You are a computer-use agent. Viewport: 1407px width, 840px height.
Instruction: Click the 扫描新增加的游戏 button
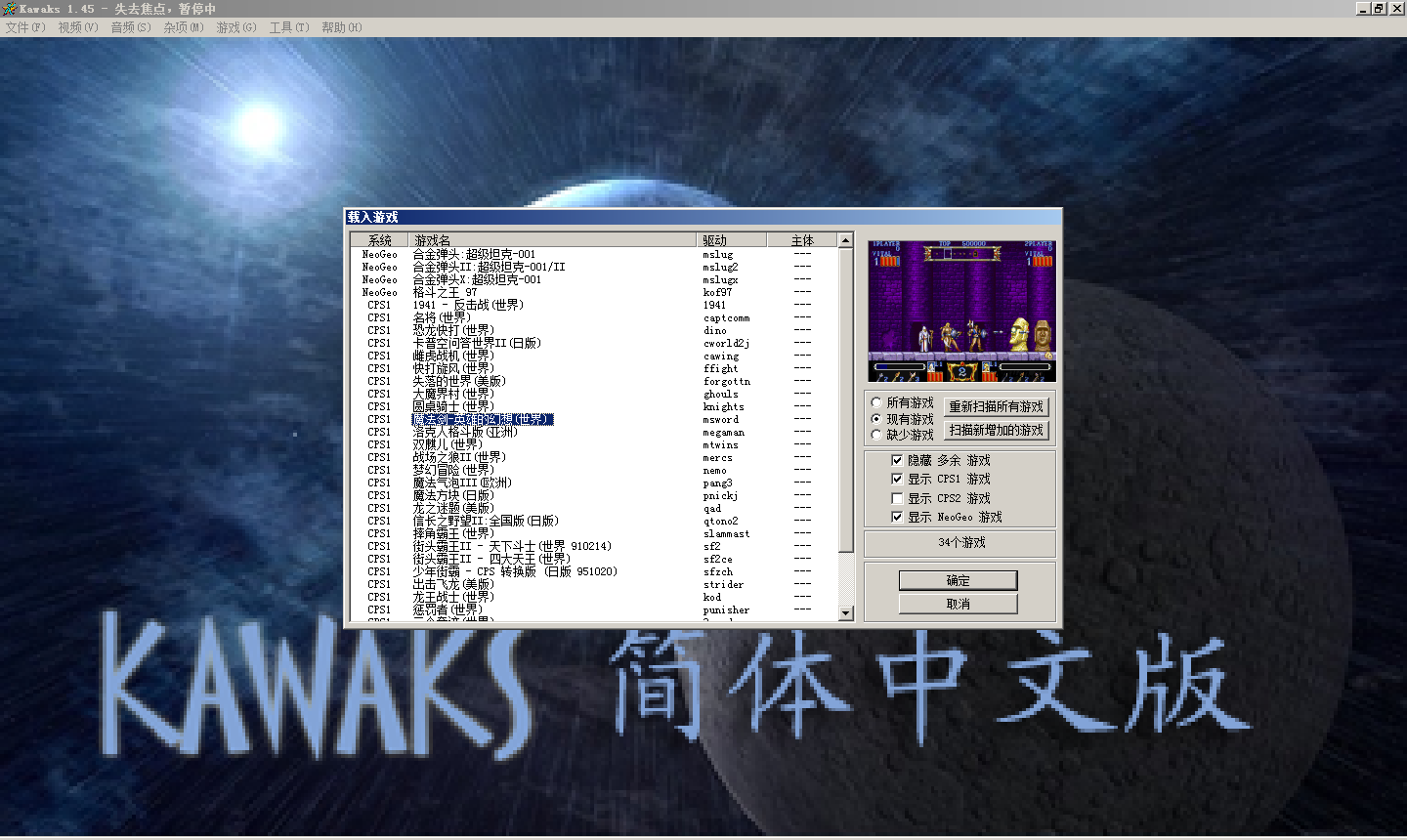997,430
